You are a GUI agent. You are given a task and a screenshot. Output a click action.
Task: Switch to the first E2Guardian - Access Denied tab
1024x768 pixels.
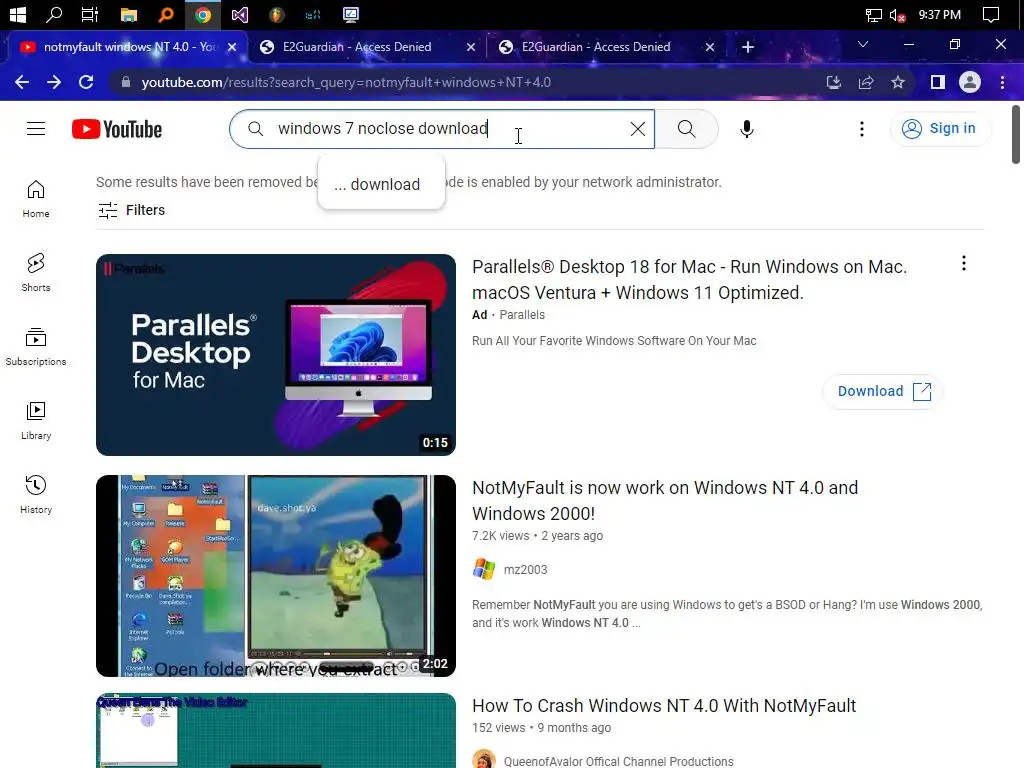[x=357, y=47]
